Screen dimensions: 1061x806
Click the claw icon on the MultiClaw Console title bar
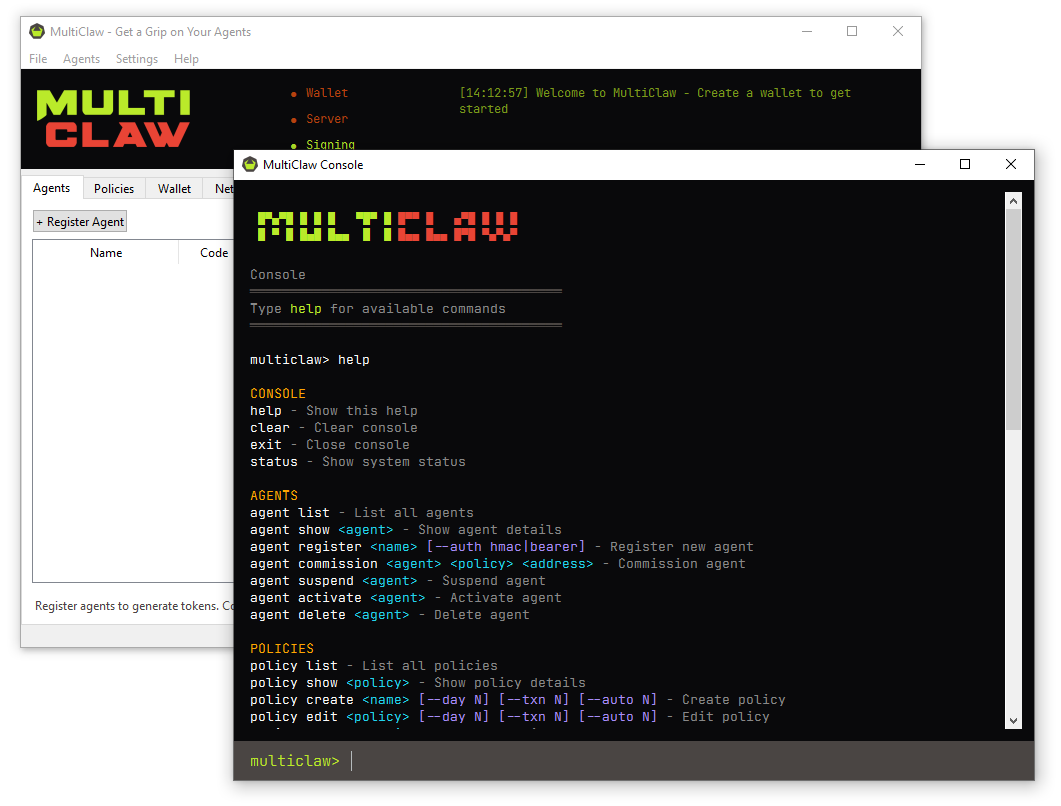pos(249,165)
